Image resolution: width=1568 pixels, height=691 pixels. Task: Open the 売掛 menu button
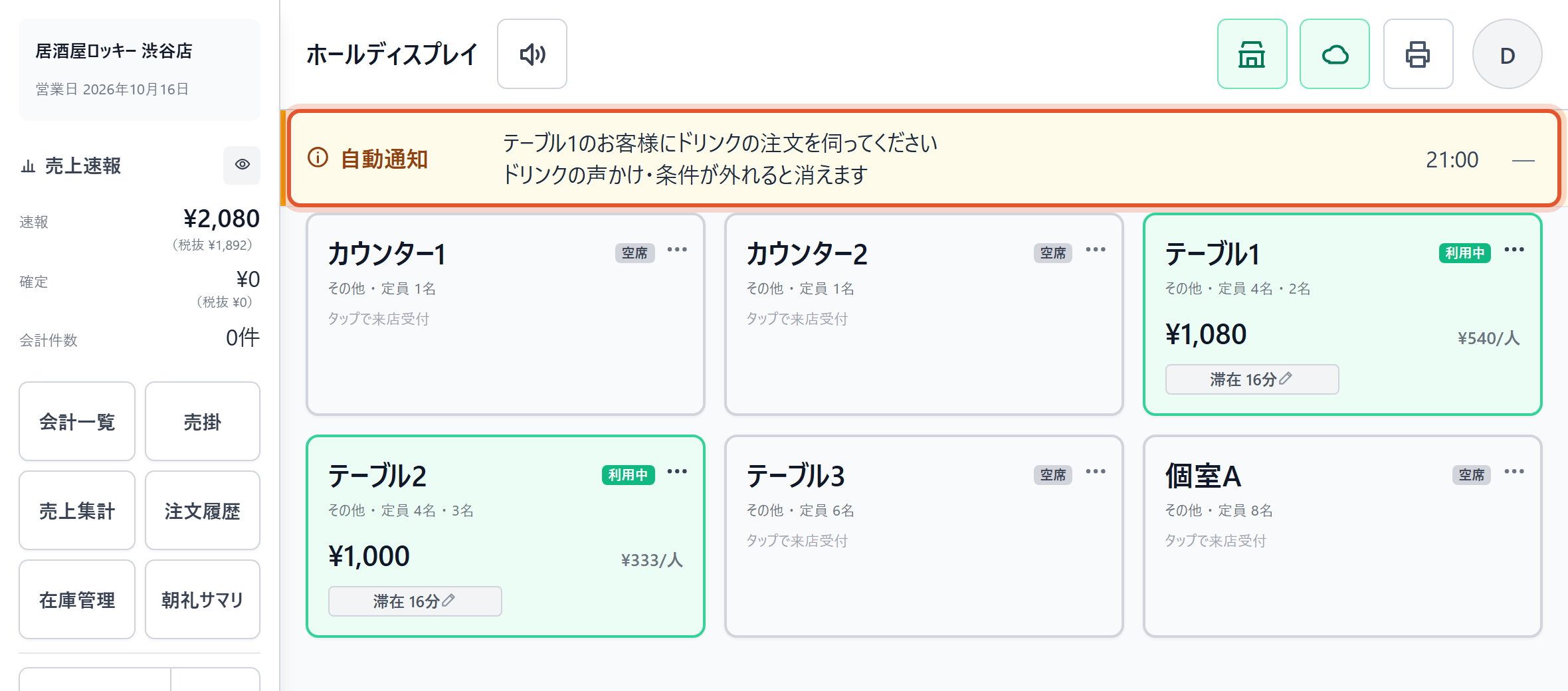[x=202, y=421]
